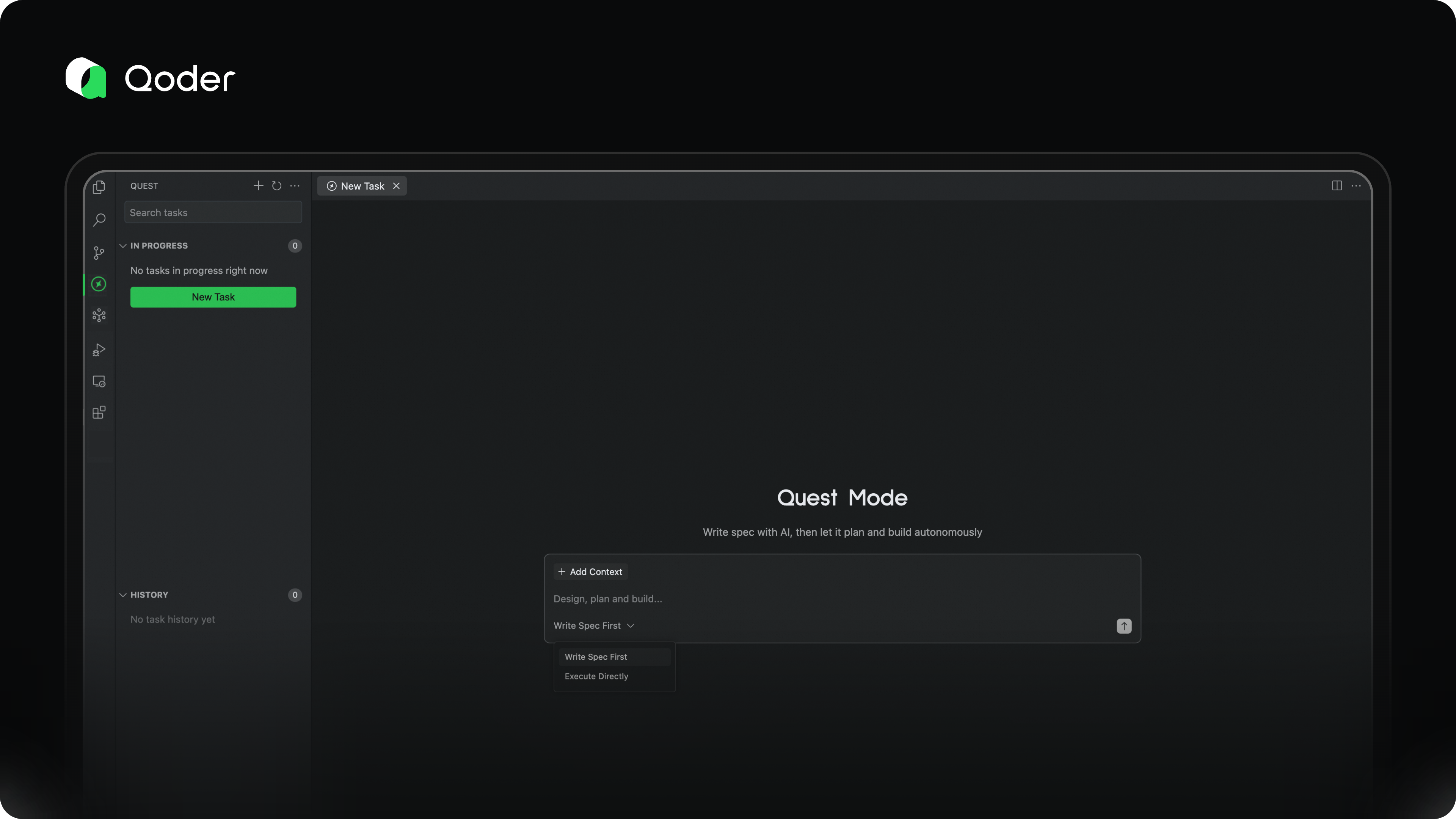Open the Run and Debug icon

99,350
